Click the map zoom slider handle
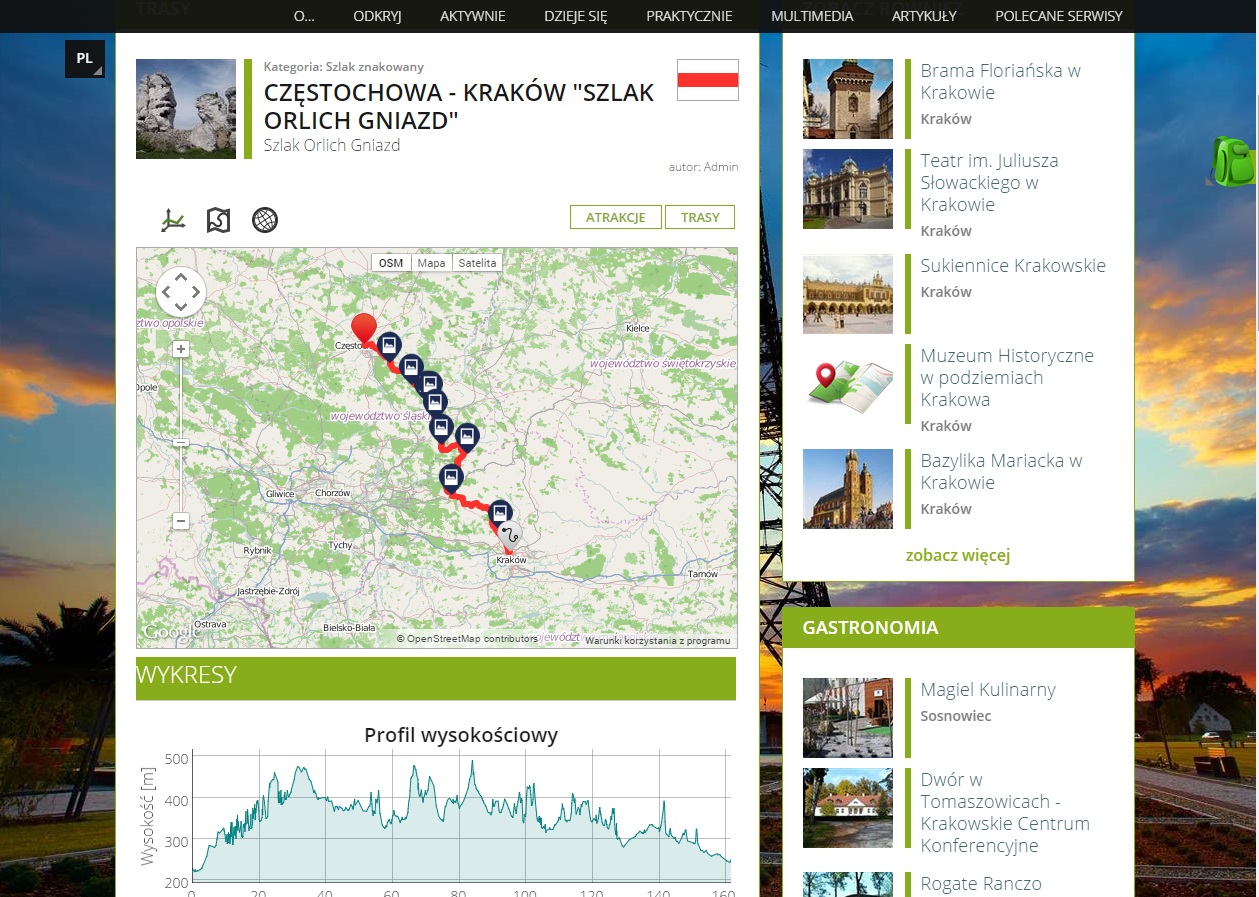1259x897 pixels. click(x=181, y=442)
